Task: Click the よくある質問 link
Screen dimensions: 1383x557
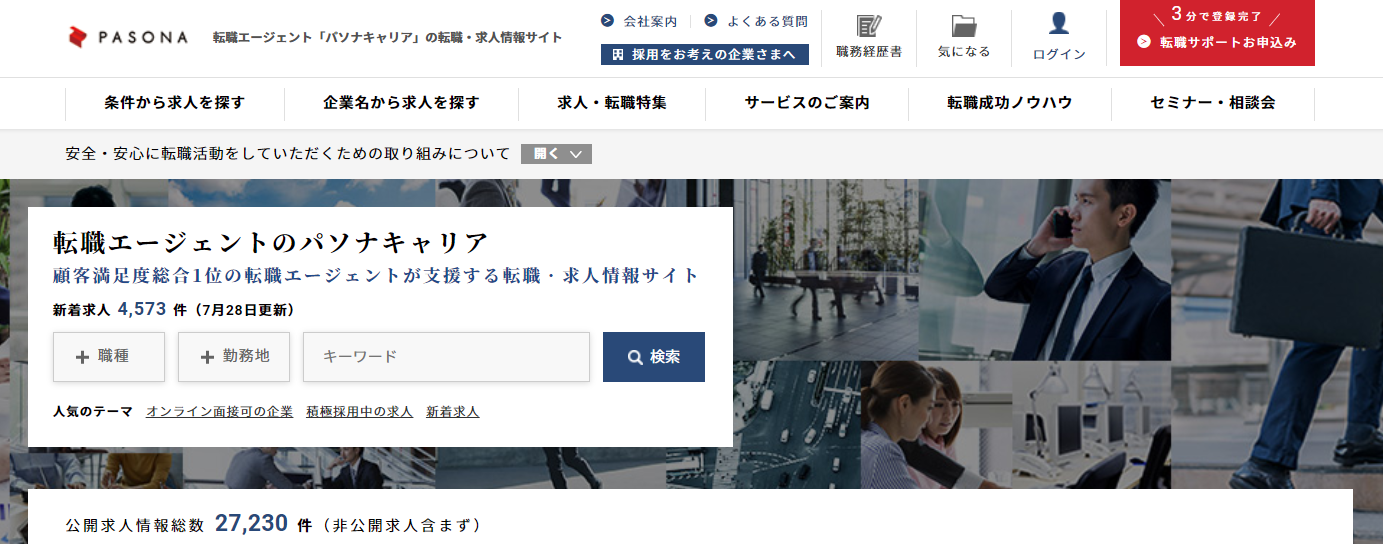Action: tap(767, 20)
